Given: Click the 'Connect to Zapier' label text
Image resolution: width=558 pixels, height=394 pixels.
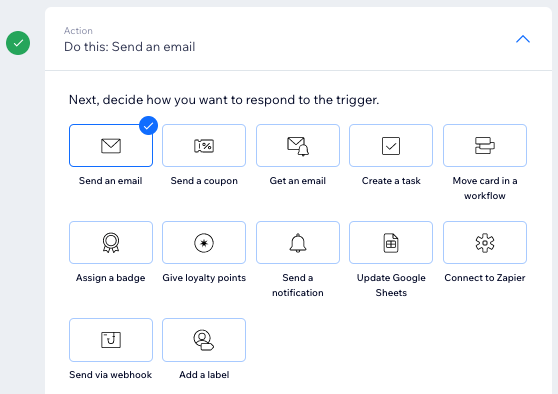Looking at the screenshot, I should pyautogui.click(x=485, y=278).
